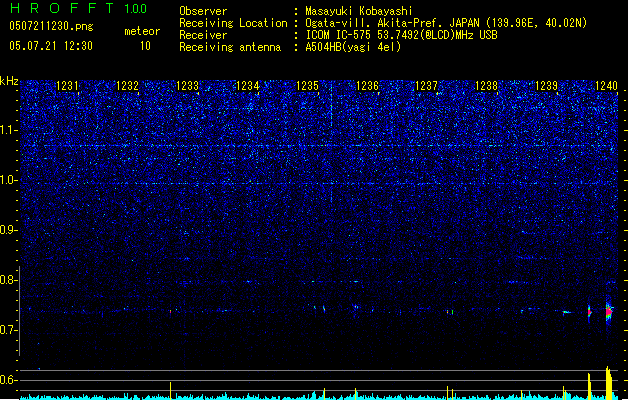Click the yellow amplitude spike just after 1233
Viewport: 629px width, 400px height.
tap(170, 390)
